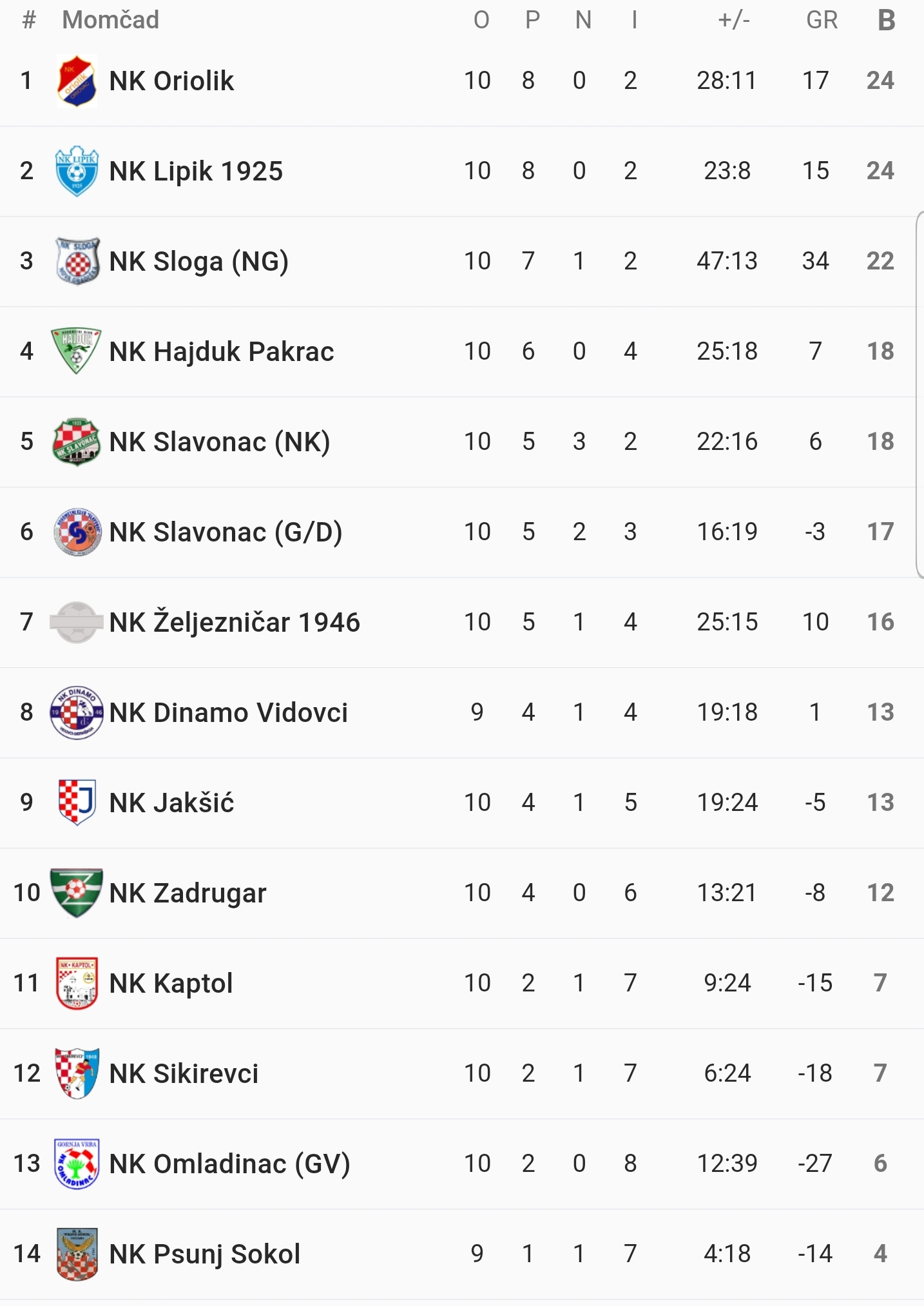Sort table by the GR column header
Screen dimensions: 924x1306
[x=822, y=21]
